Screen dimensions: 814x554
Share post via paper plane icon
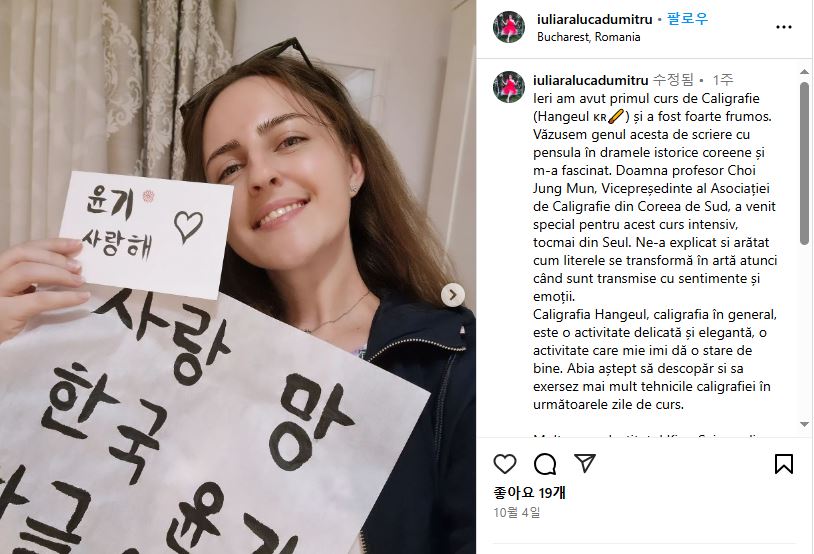click(585, 463)
